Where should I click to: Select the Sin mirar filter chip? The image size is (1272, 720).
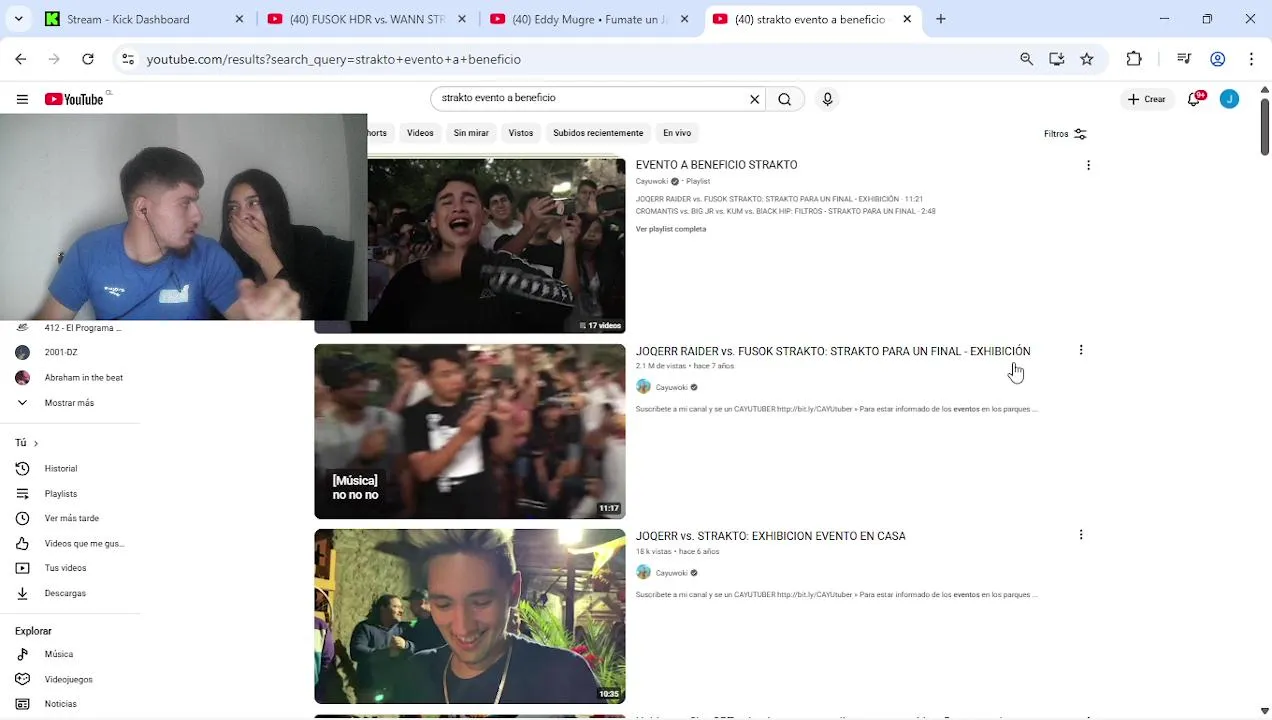(471, 133)
